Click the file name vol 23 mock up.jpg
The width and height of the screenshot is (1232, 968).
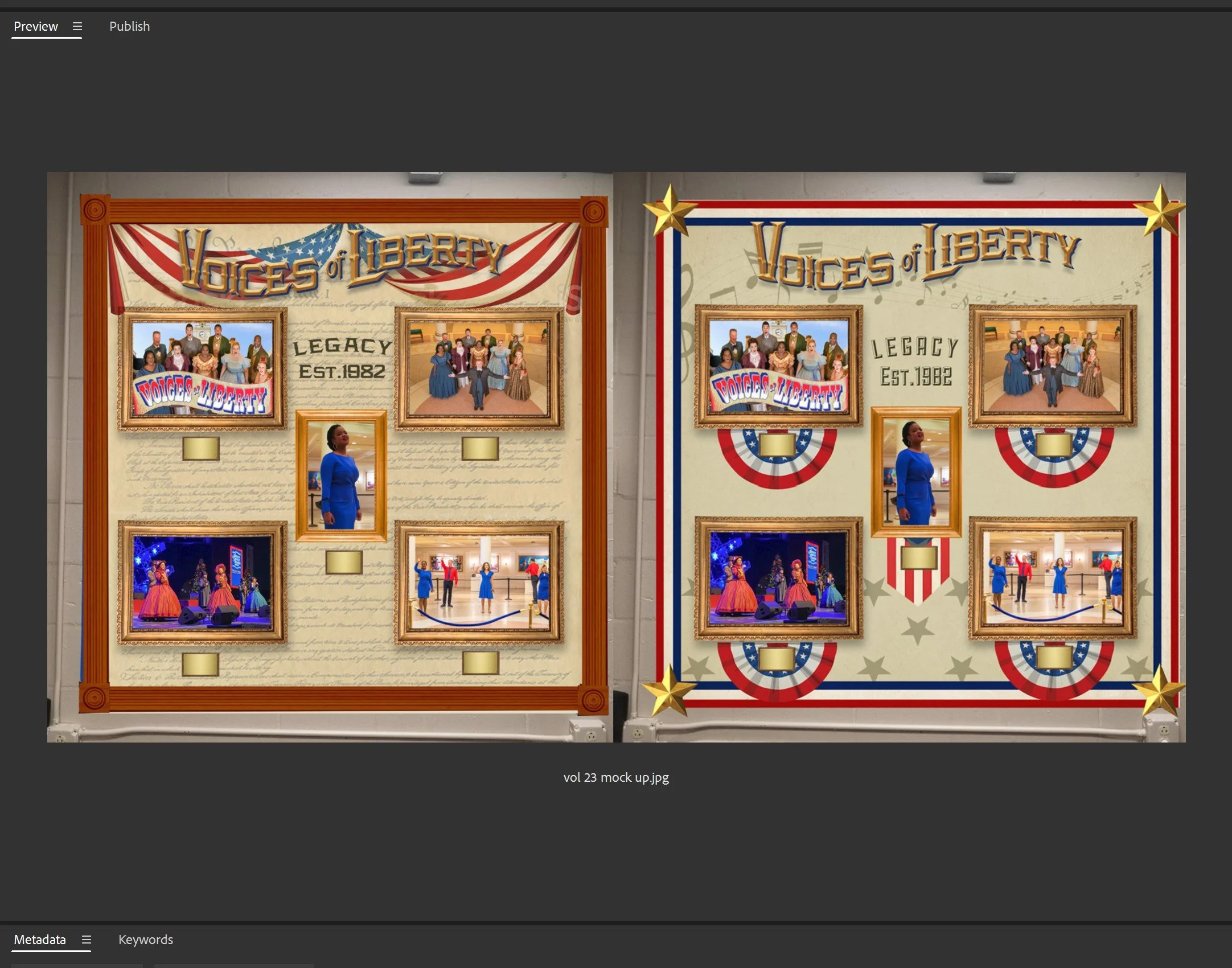[616, 777]
